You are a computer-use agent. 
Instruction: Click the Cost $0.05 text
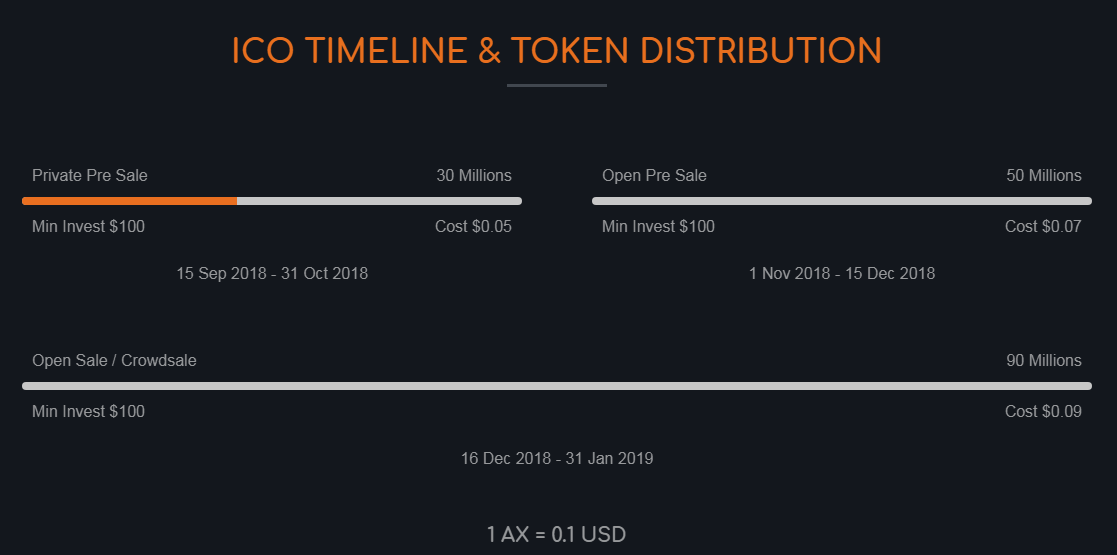[473, 227]
